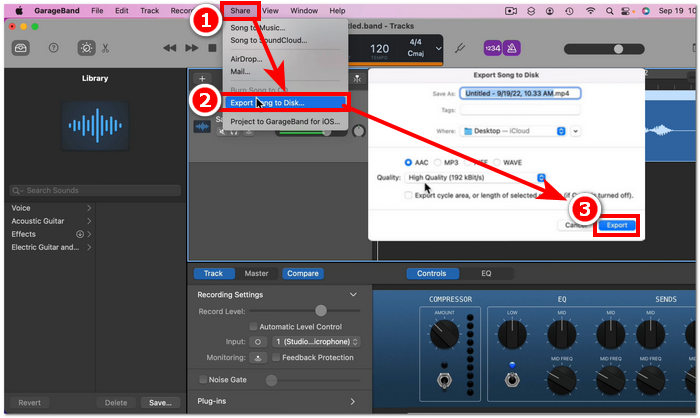Open Spotlight search magnifier
This screenshot has height=418, width=700.
[x=609, y=11]
